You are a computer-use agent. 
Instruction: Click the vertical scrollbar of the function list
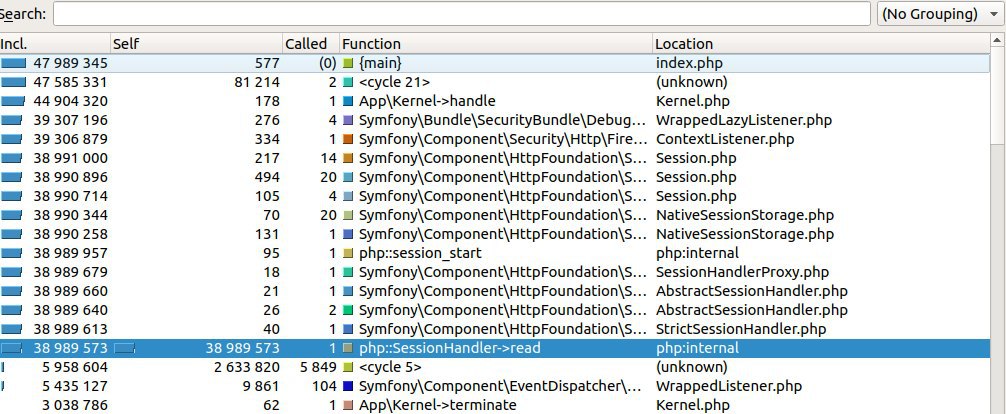coord(998,225)
